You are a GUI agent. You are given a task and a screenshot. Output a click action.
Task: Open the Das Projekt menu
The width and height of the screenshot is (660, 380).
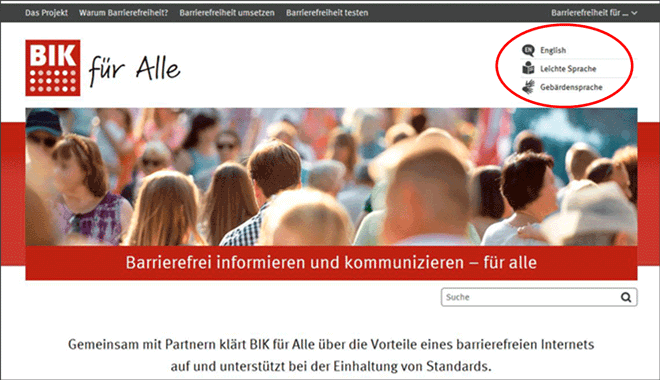[x=46, y=13]
